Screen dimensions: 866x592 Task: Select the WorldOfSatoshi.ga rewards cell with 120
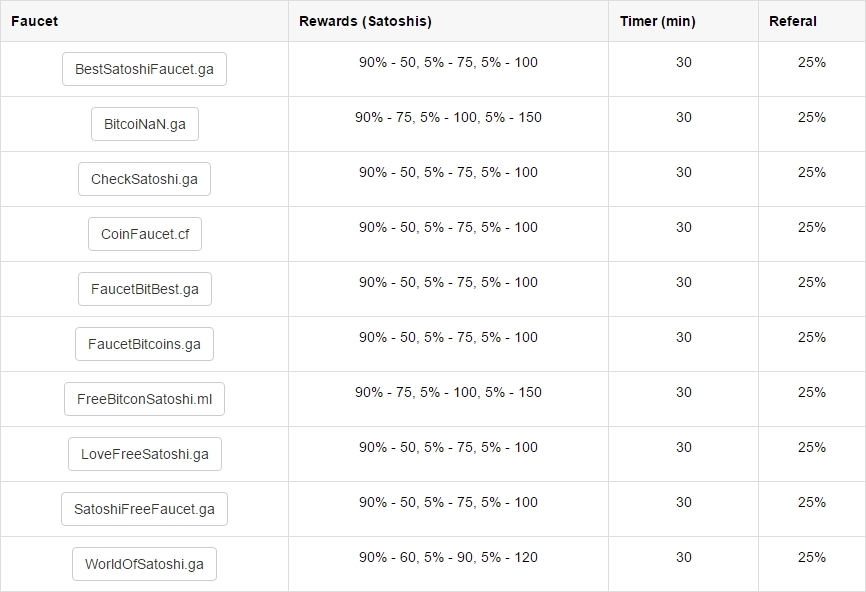[448, 557]
